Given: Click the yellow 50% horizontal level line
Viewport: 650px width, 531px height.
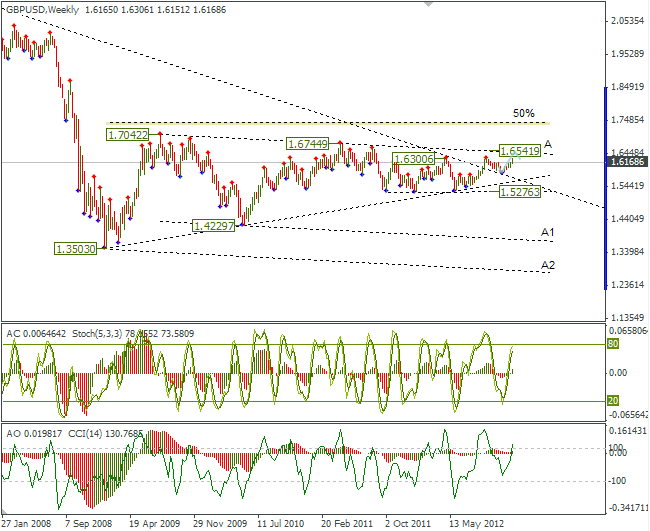Looking at the screenshot, I should [x=327, y=123].
